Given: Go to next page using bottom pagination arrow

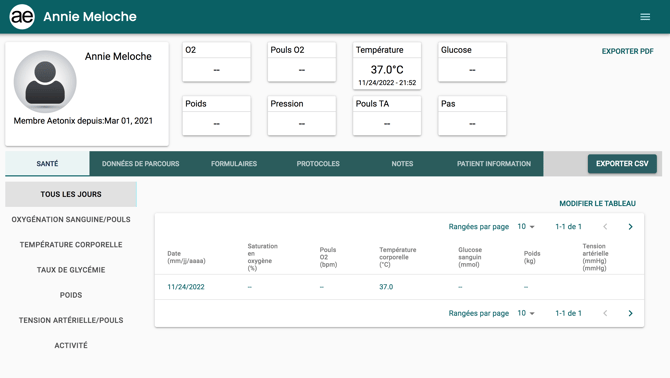Looking at the screenshot, I should pyautogui.click(x=630, y=314).
